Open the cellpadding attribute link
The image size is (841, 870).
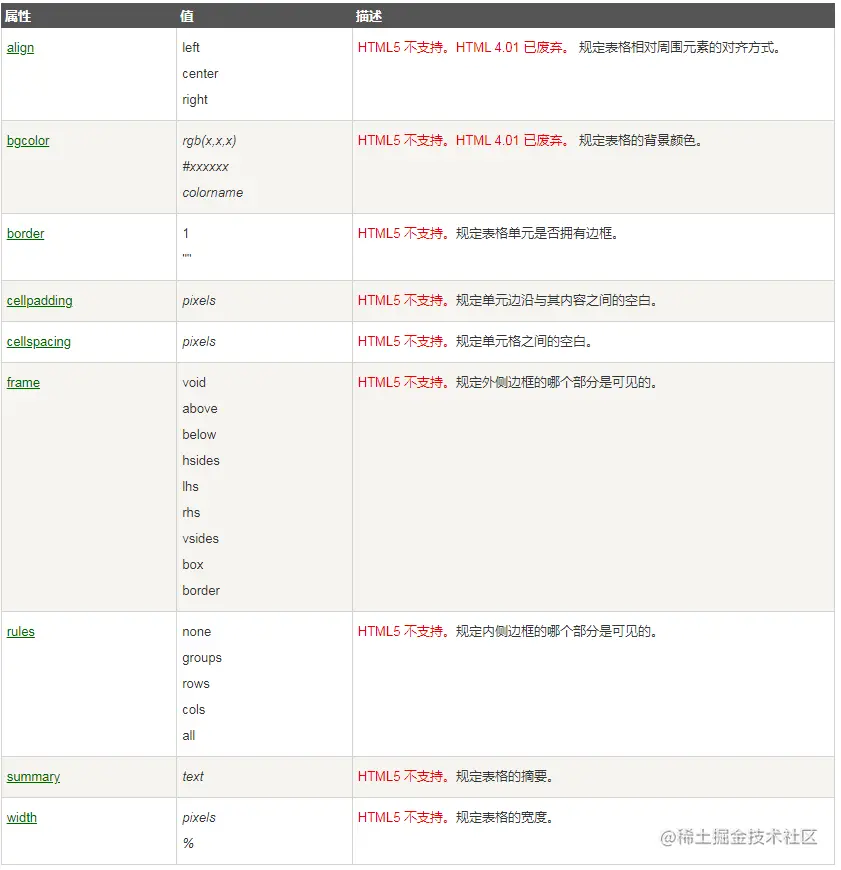[39, 301]
